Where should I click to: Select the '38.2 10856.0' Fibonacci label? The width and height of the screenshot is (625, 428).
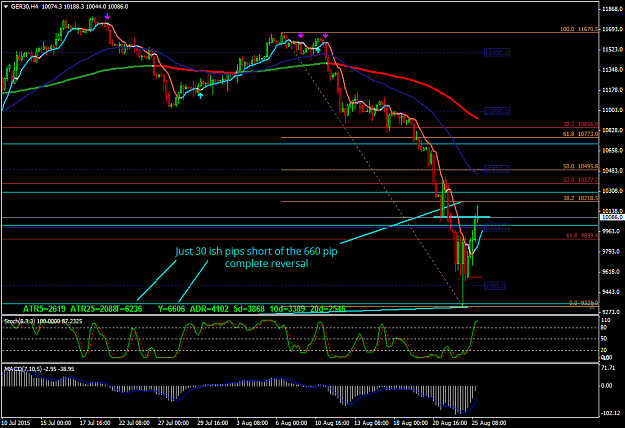pos(580,124)
